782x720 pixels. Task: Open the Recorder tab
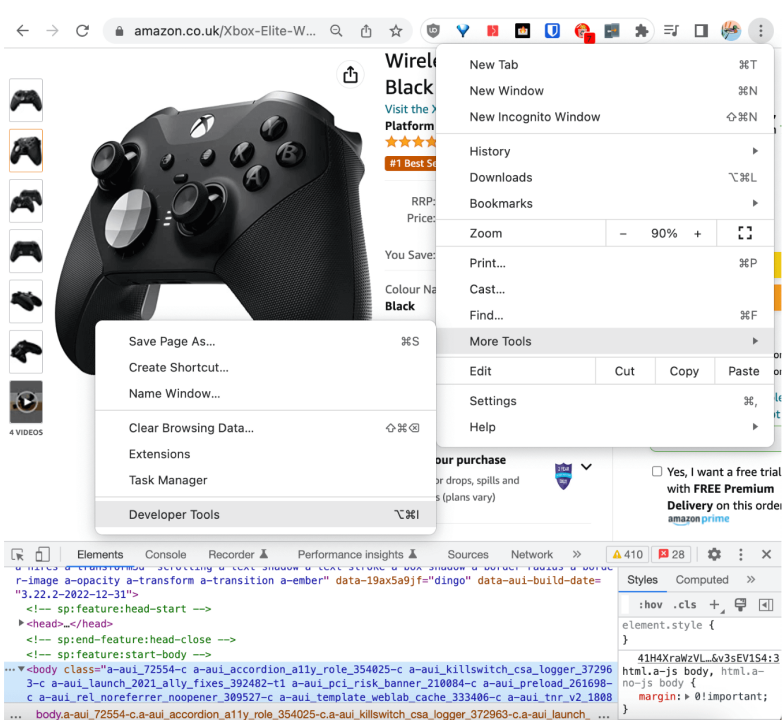click(238, 554)
